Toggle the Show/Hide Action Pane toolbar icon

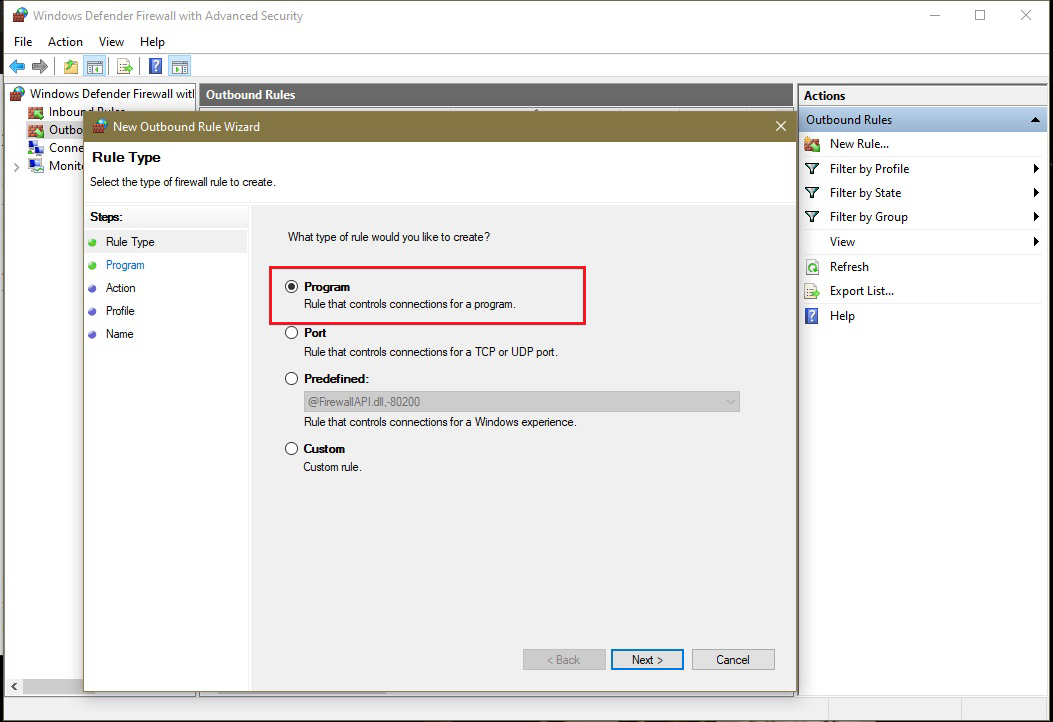[x=180, y=66]
